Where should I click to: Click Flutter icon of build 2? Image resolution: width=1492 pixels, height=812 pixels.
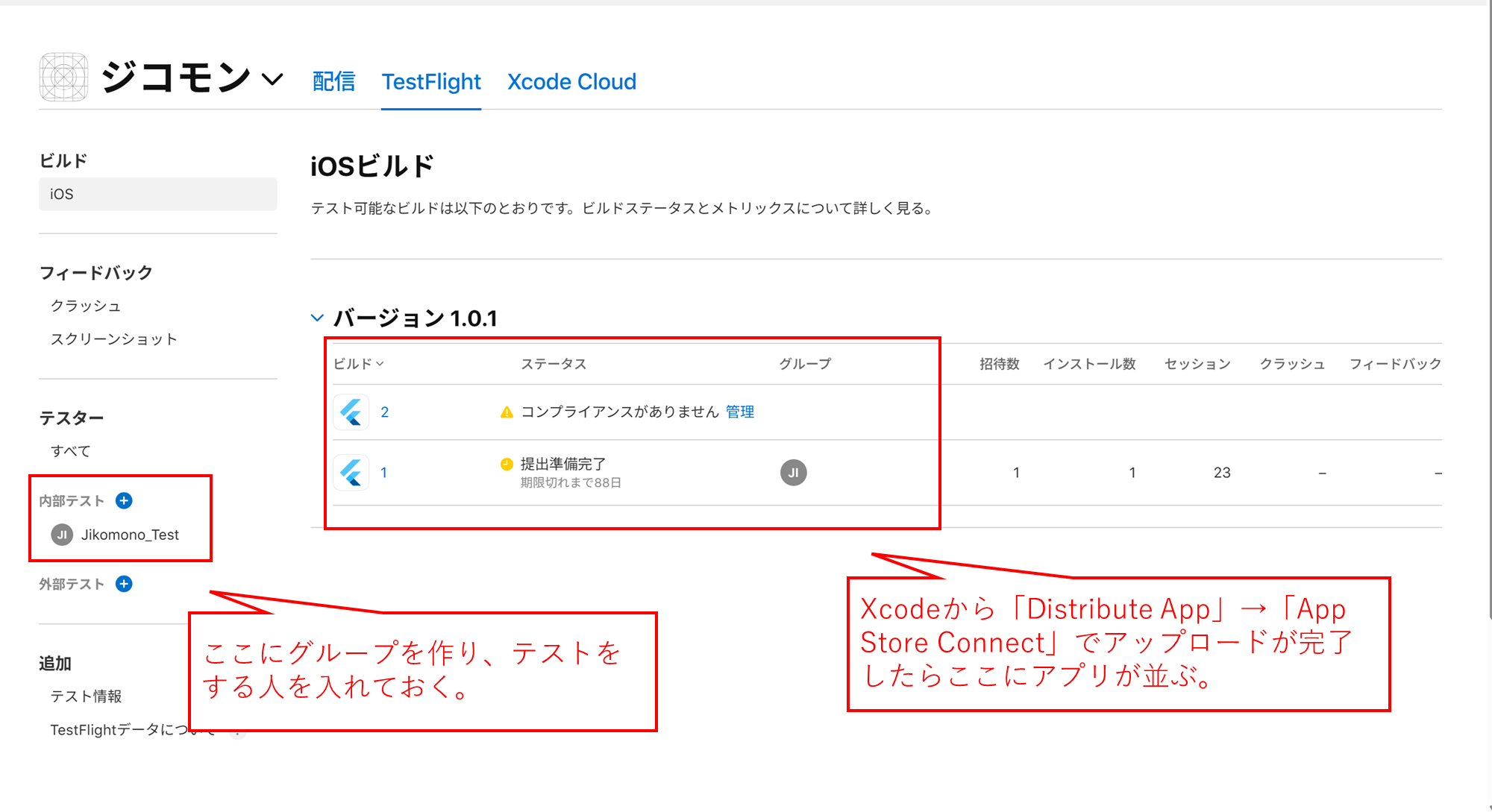(x=351, y=412)
